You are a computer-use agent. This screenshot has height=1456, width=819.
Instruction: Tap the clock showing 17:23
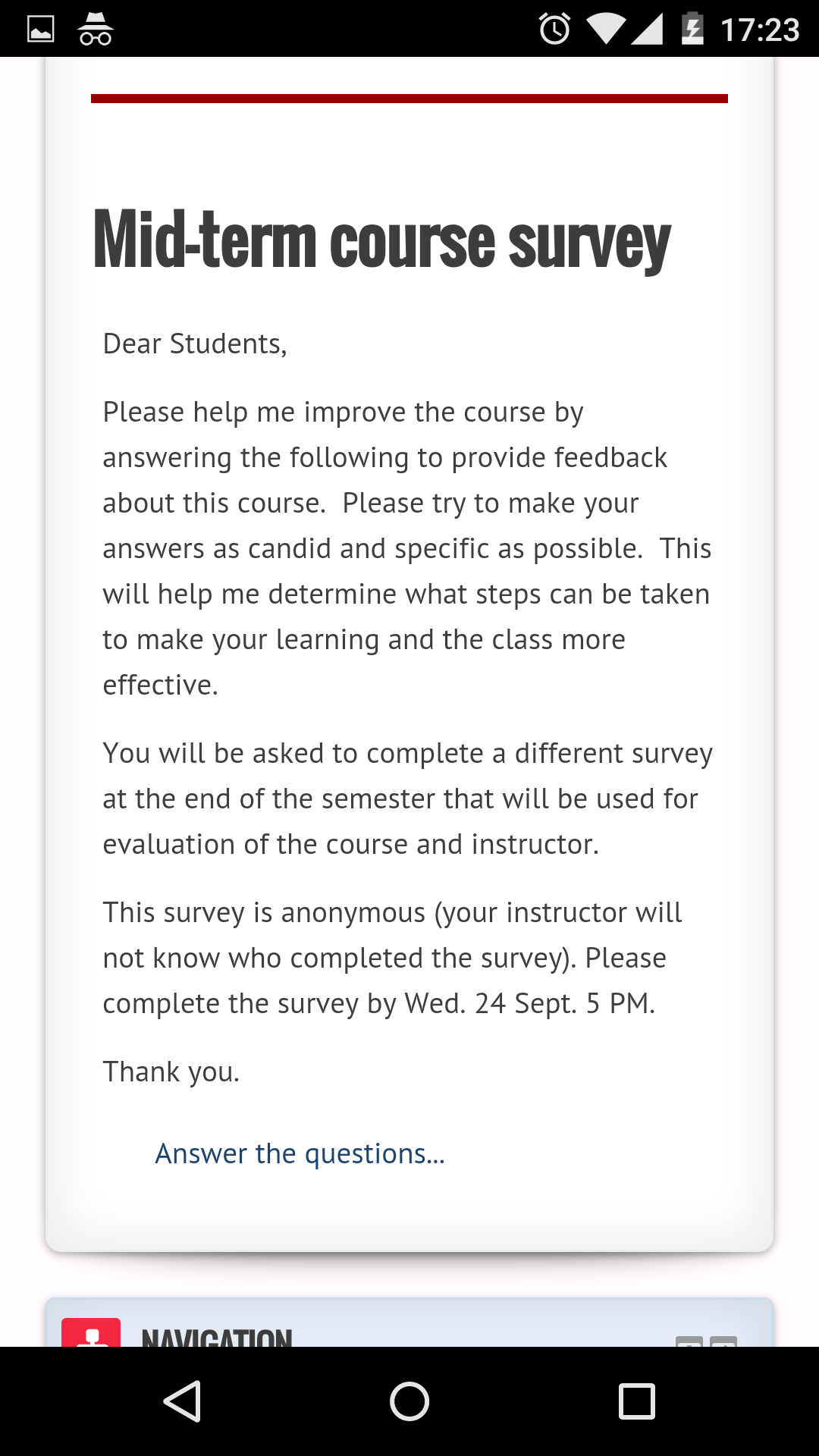pyautogui.click(x=759, y=29)
